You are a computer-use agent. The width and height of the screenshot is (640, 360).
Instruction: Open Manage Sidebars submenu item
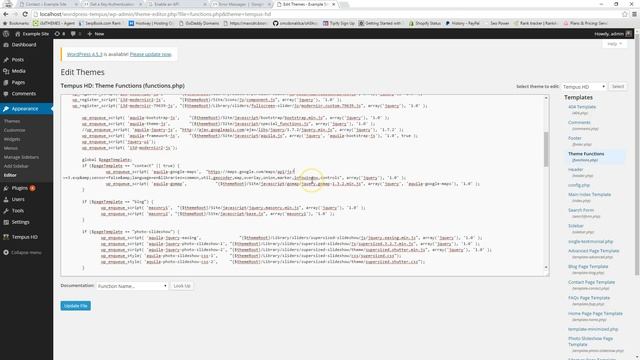(21, 157)
